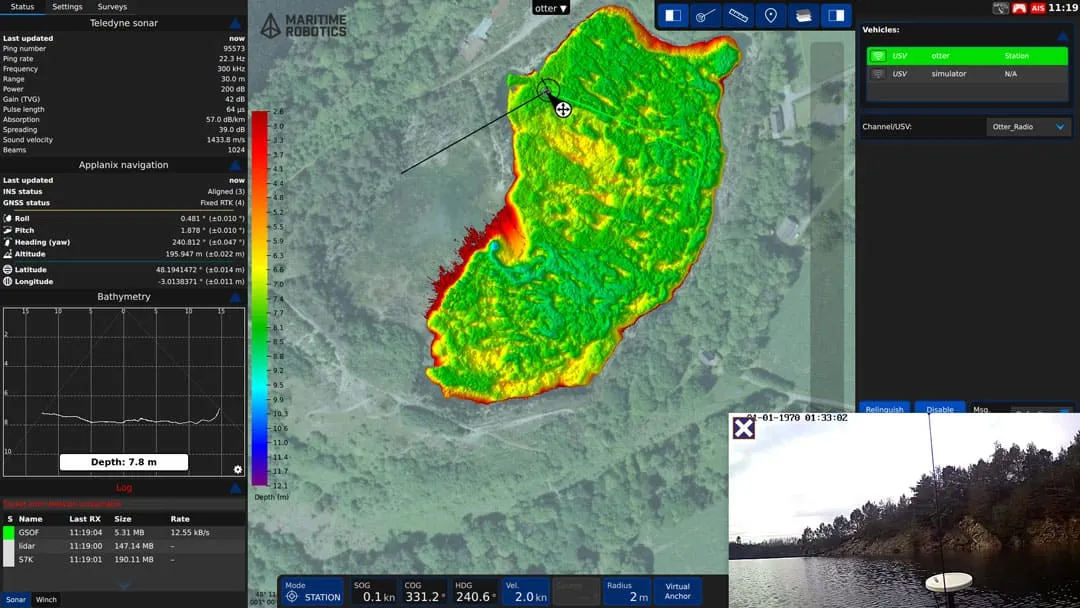Click the waypoint pin marker icon

(770, 16)
